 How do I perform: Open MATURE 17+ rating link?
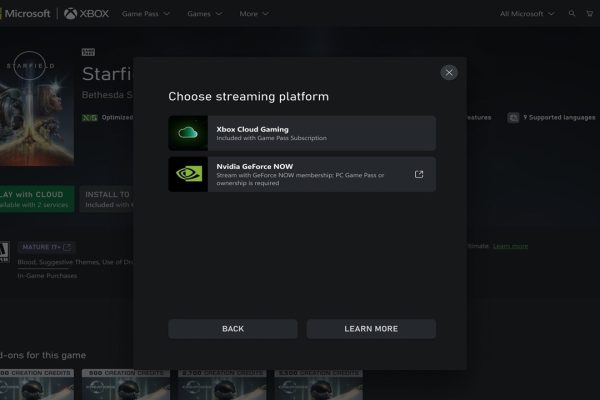click(x=46, y=247)
